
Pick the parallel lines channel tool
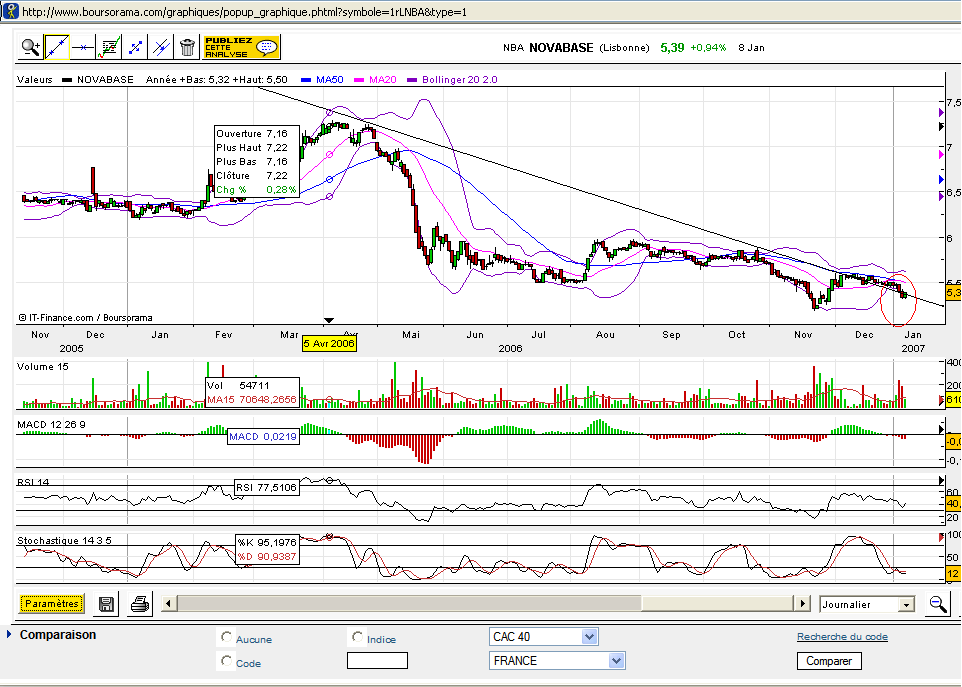(161, 46)
